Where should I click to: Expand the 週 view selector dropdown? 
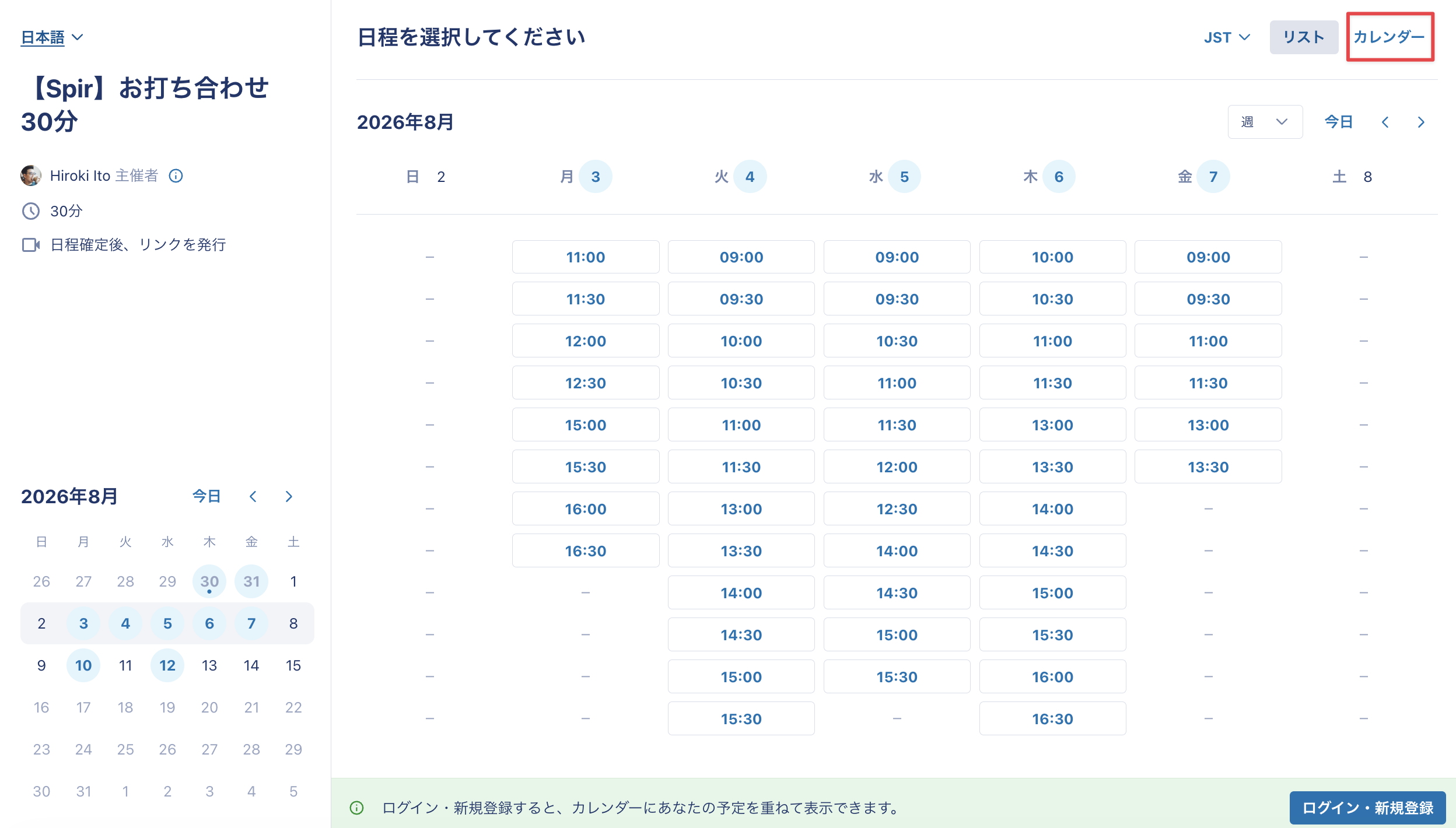(1265, 122)
